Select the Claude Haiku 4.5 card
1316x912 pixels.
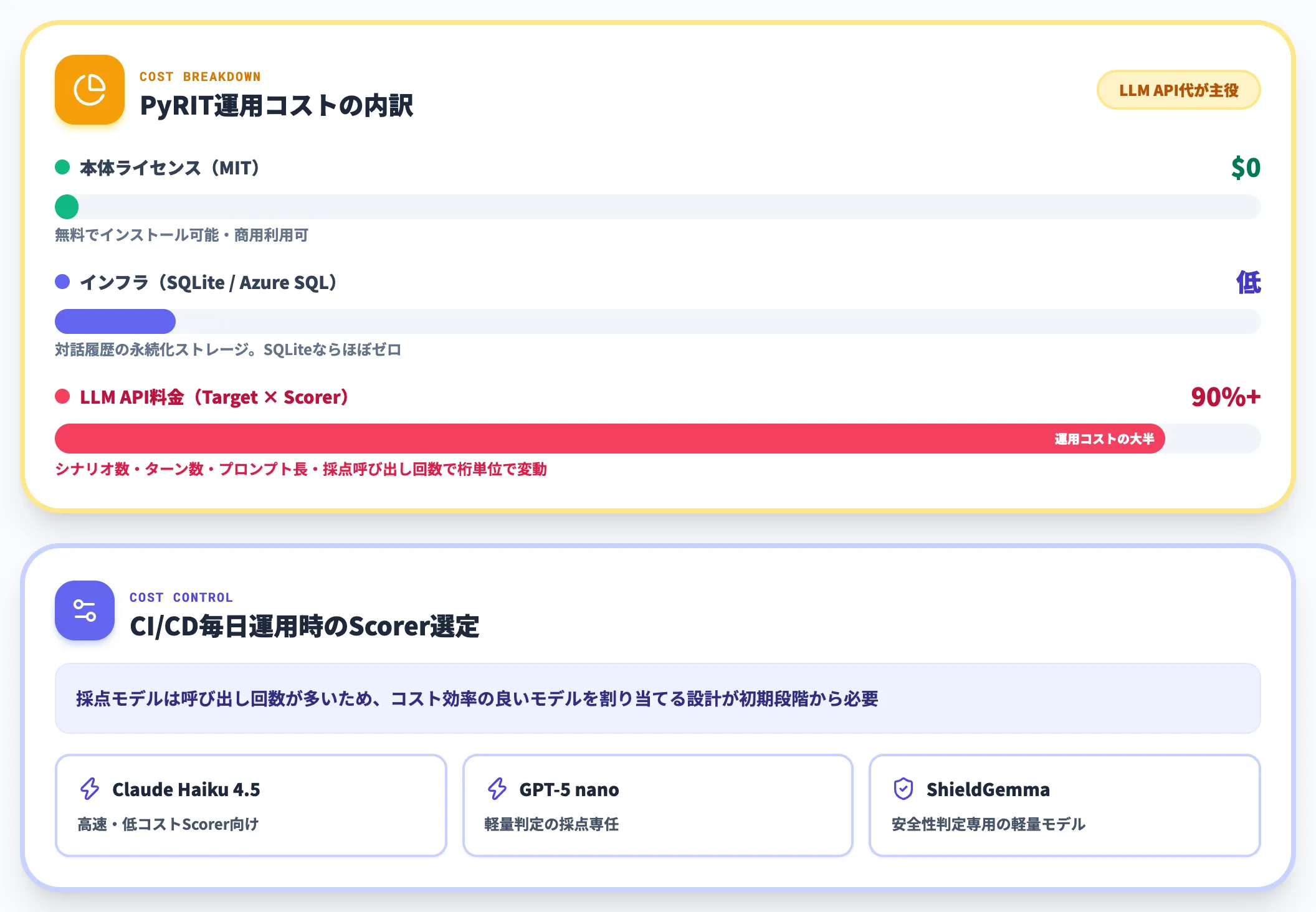tap(251, 805)
